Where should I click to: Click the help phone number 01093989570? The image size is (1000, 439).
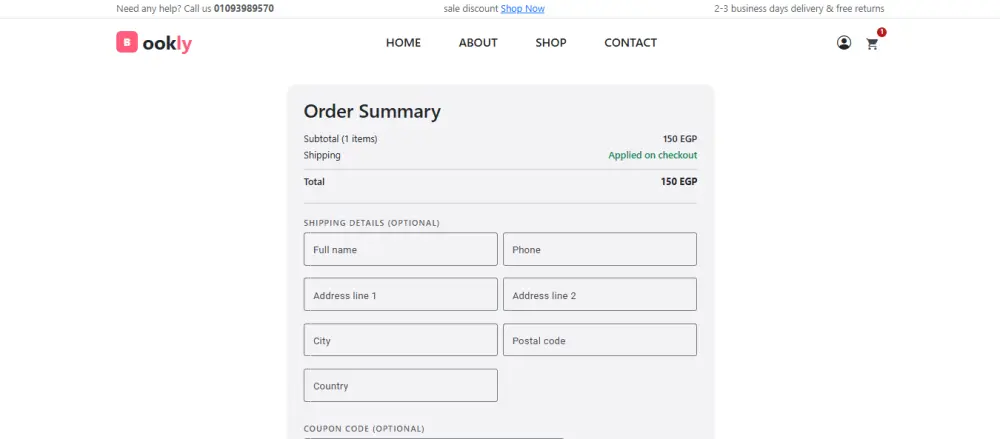244,9
